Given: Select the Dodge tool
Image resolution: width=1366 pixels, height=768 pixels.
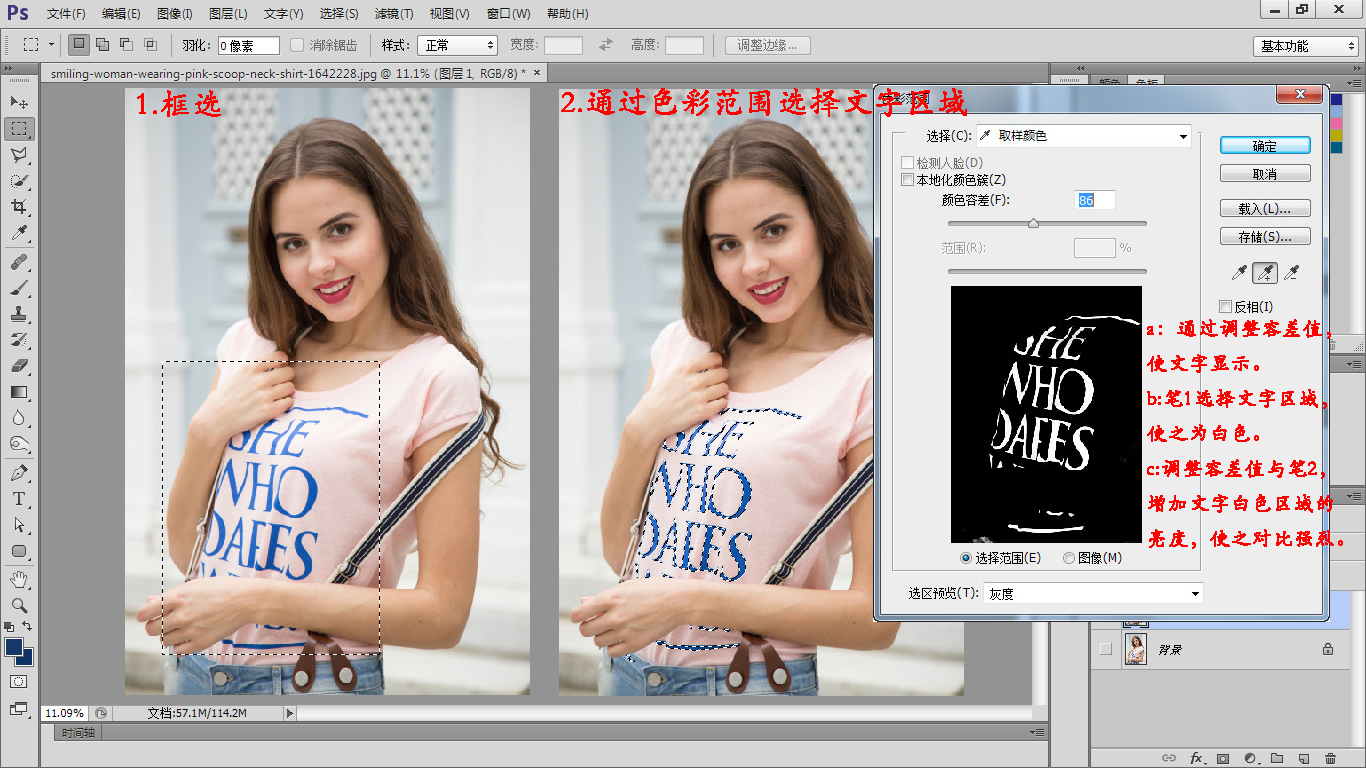Looking at the screenshot, I should click(19, 444).
